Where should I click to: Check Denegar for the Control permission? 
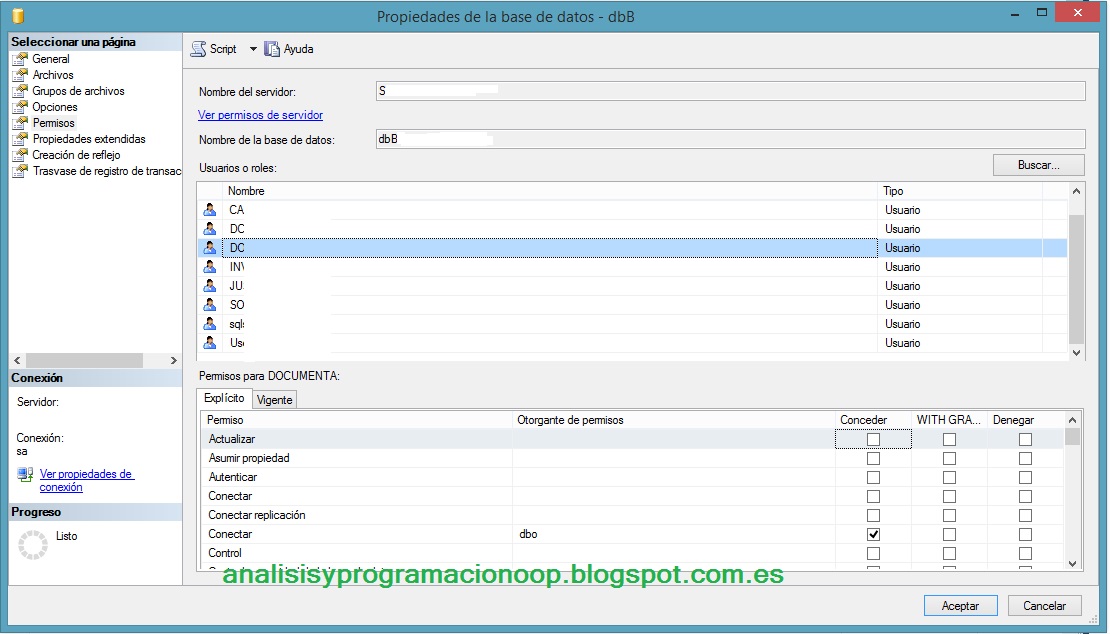pyautogui.click(x=1024, y=552)
